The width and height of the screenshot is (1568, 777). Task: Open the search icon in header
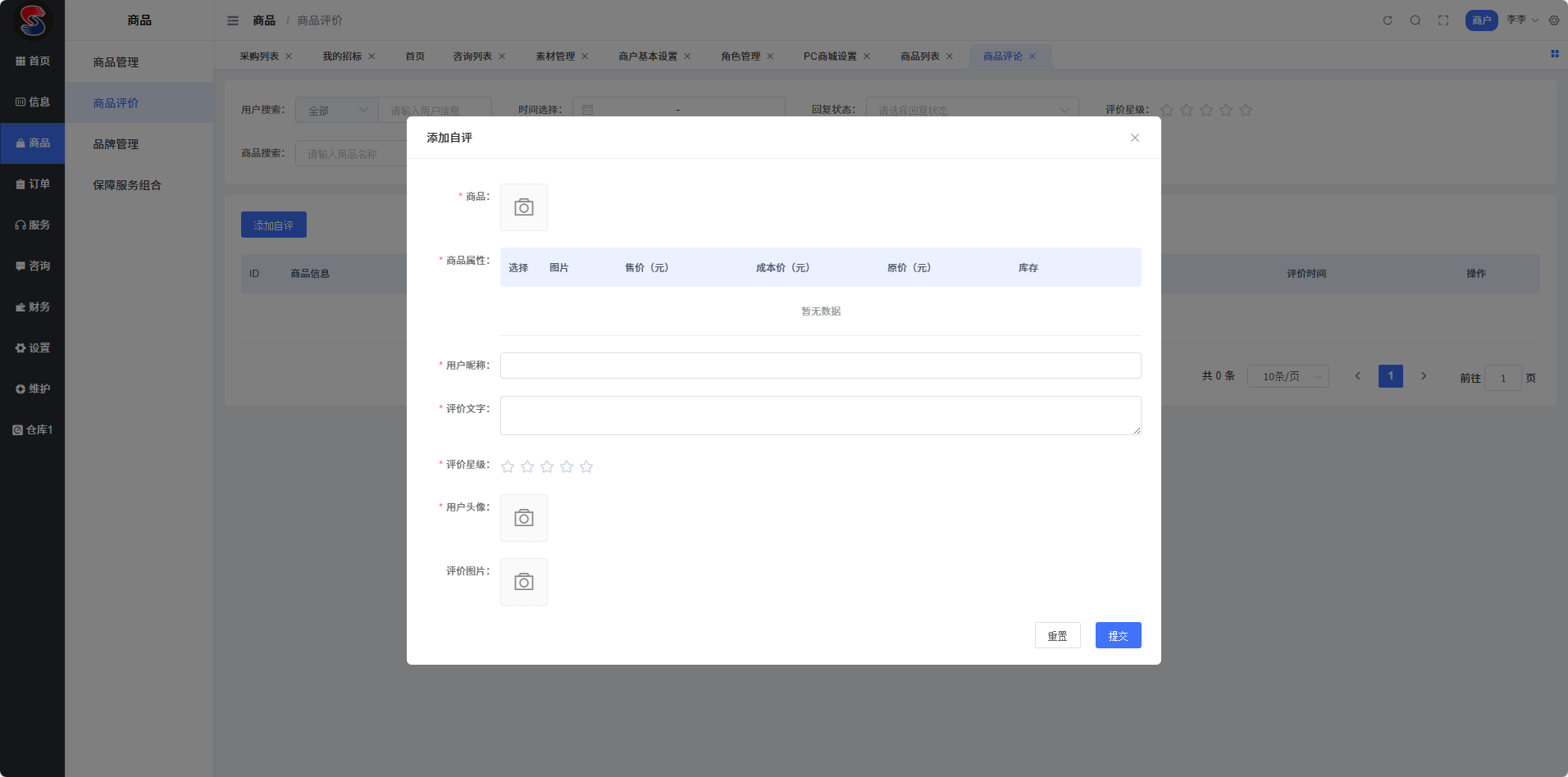coord(1415,20)
